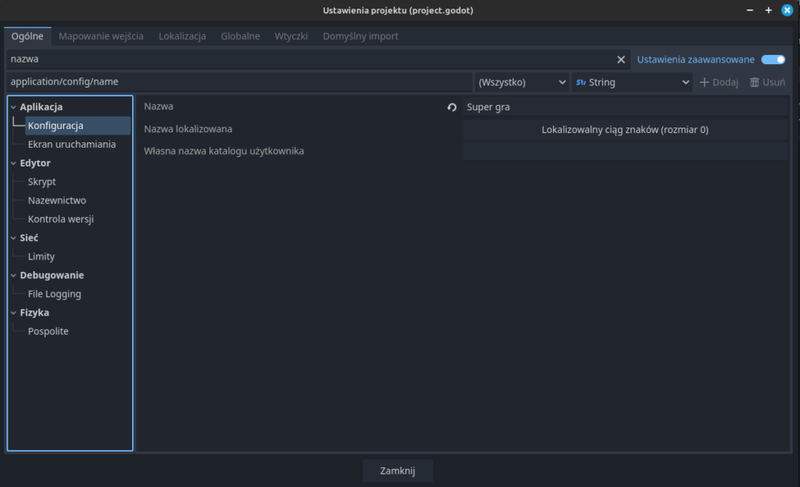Screen dimensions: 800x487
Task: Switch to the Ogólne tab
Action: point(28,36)
